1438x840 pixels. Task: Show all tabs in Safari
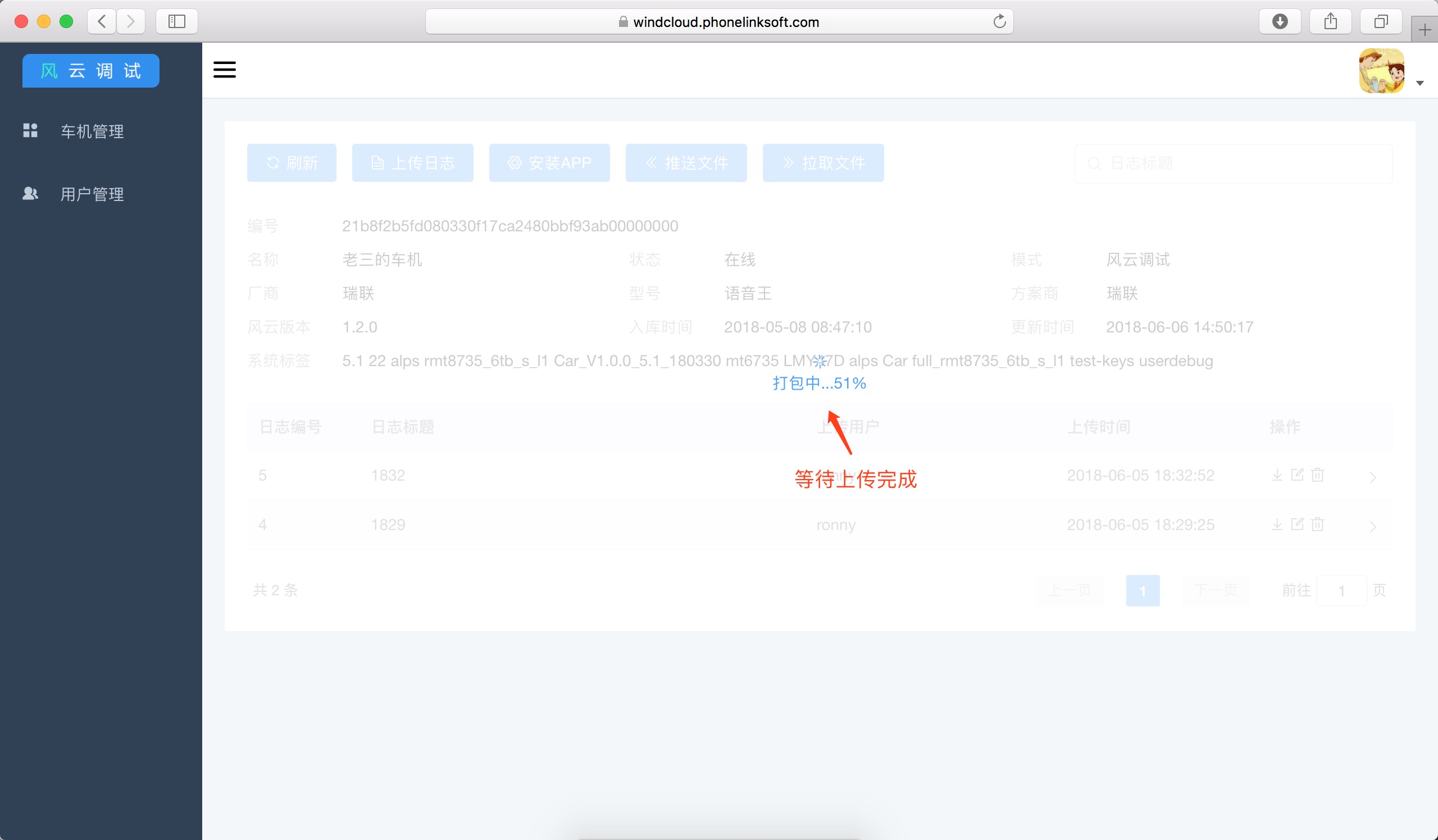(1381, 22)
